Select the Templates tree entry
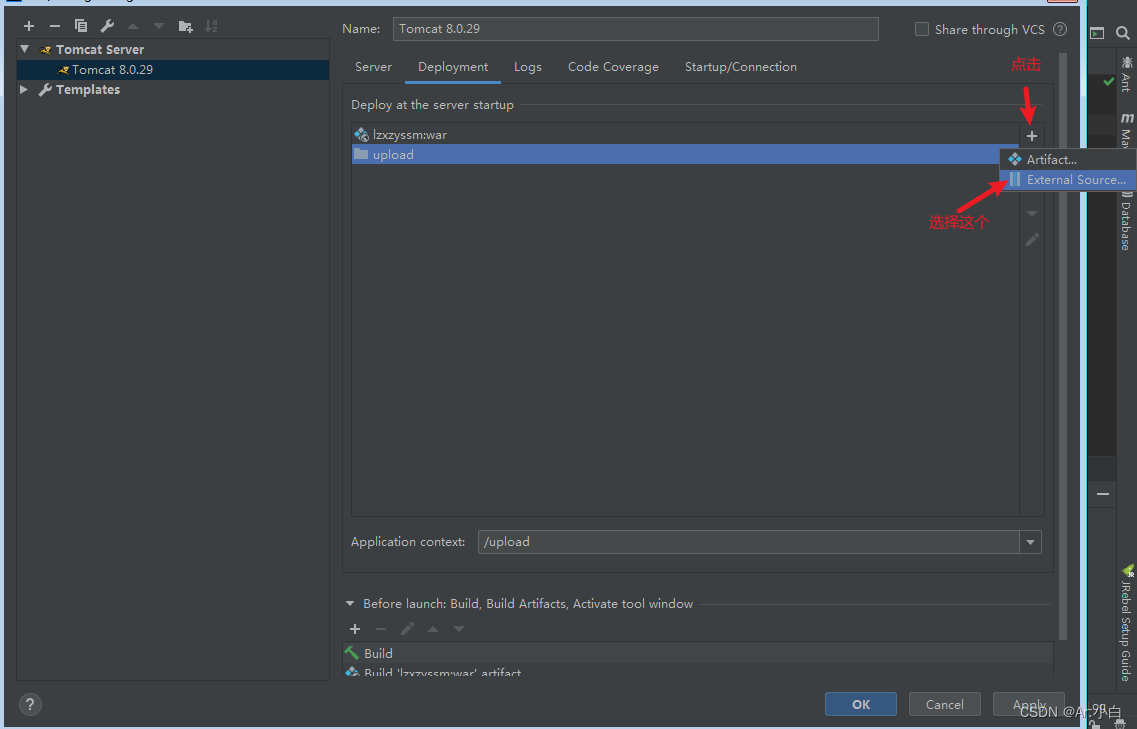The width and height of the screenshot is (1137, 729). coord(88,89)
